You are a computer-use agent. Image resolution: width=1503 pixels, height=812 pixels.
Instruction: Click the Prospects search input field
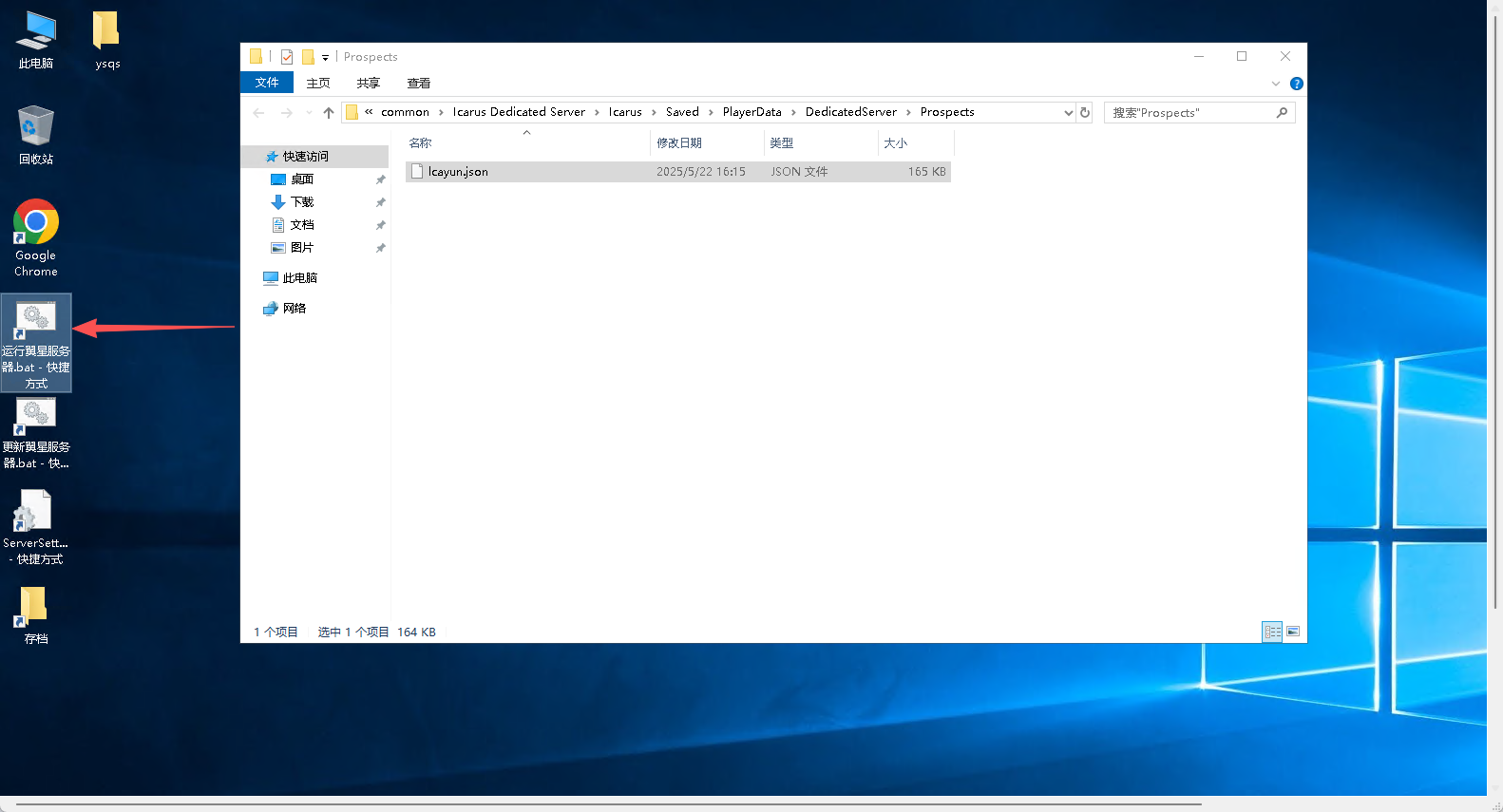point(1190,113)
